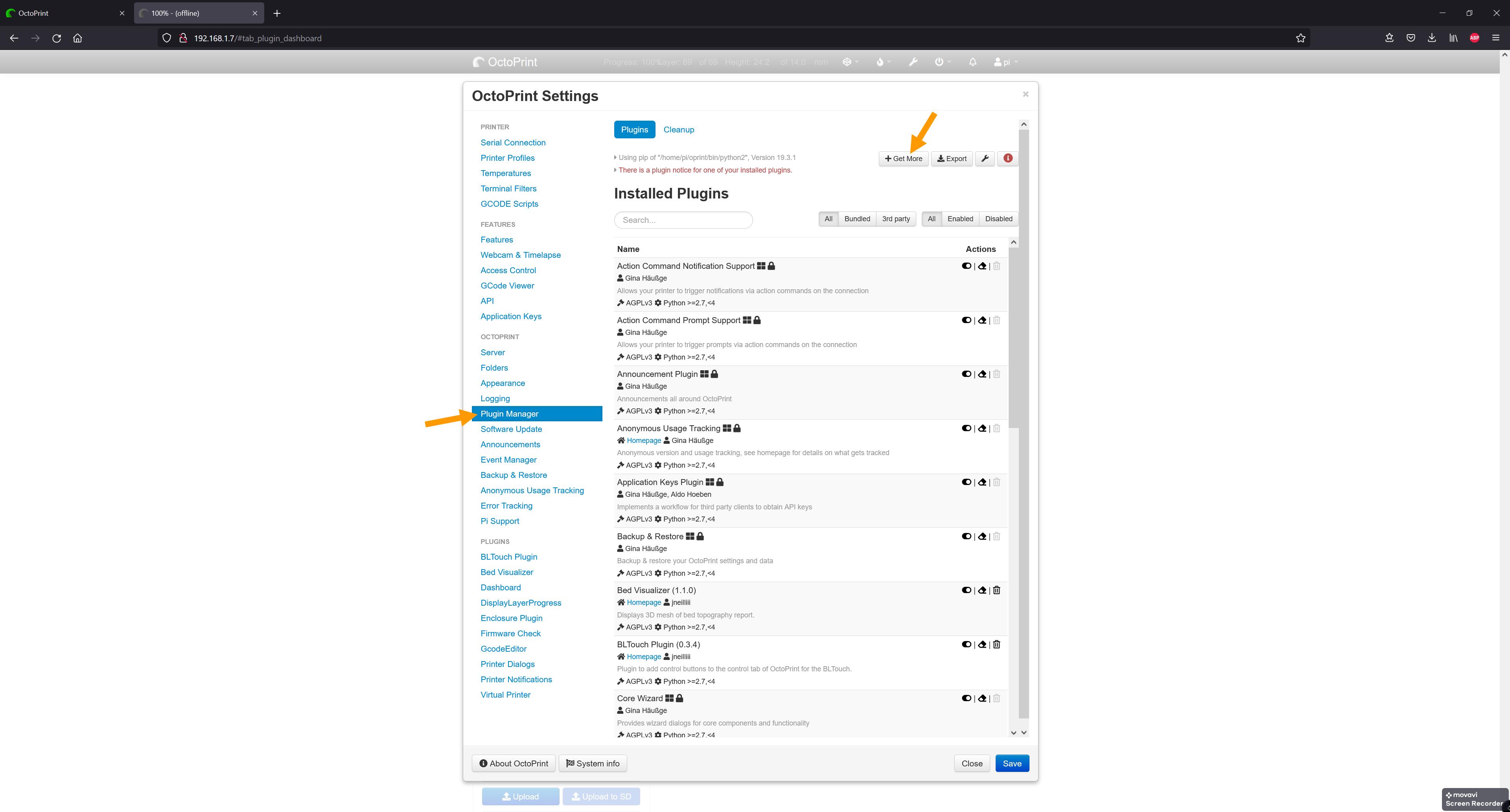Toggle Announcement Plugin enabled state
The height and width of the screenshot is (812, 1510).
point(966,374)
